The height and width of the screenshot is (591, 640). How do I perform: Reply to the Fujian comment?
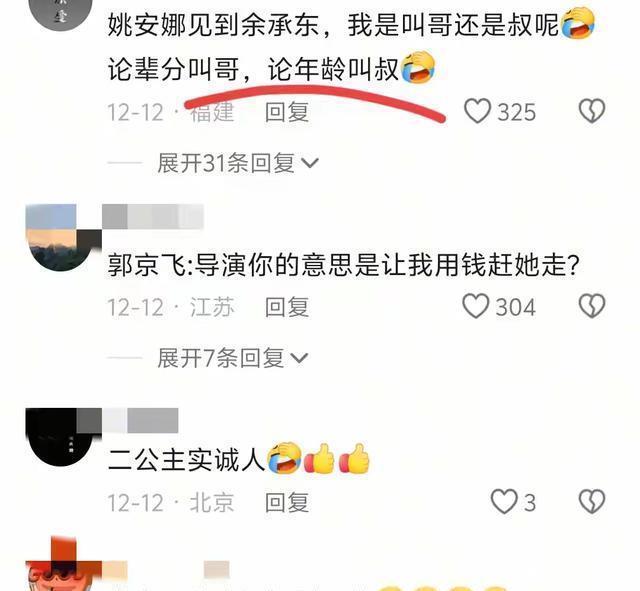click(287, 112)
